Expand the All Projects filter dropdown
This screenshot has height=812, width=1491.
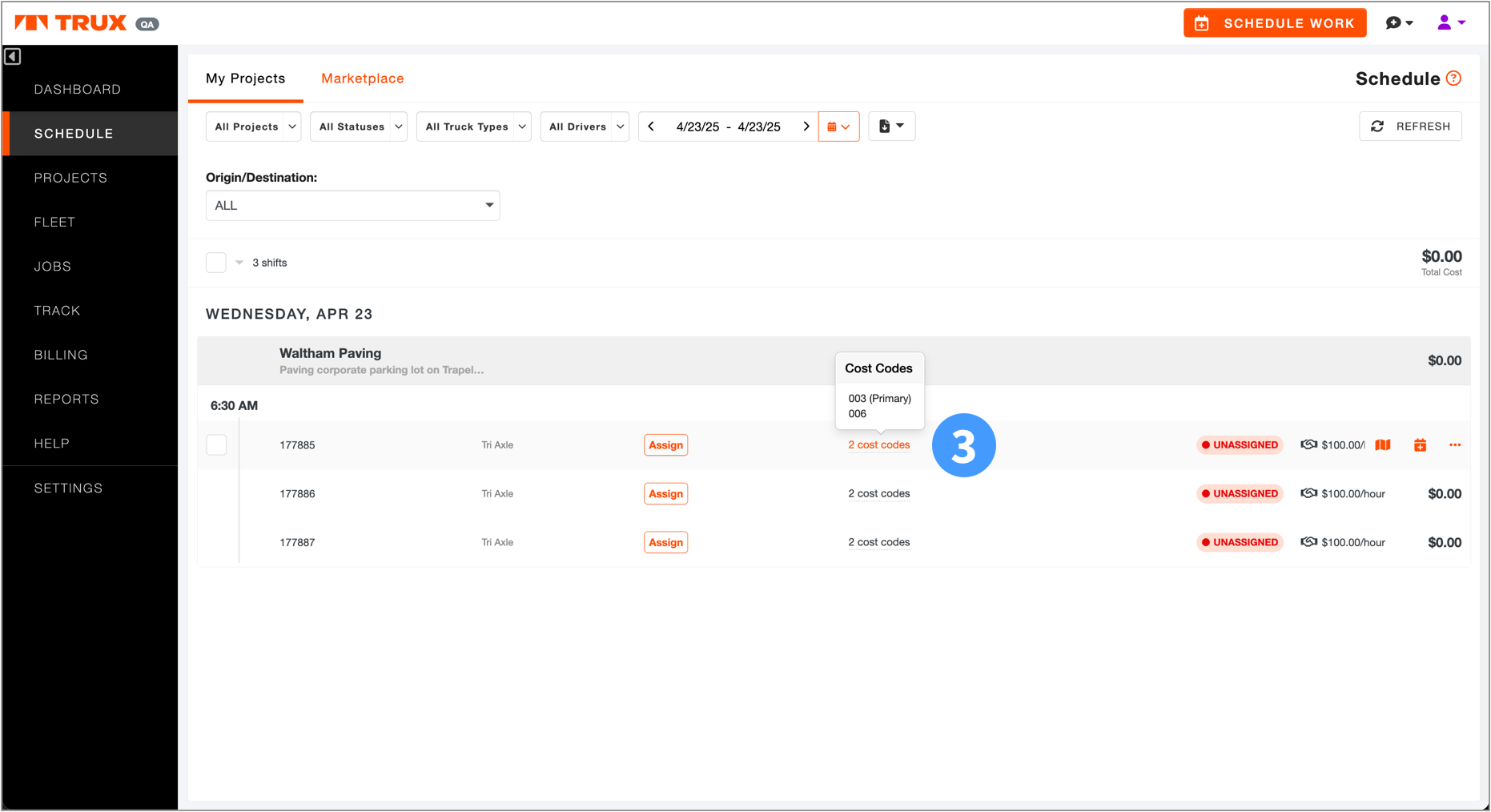point(253,127)
